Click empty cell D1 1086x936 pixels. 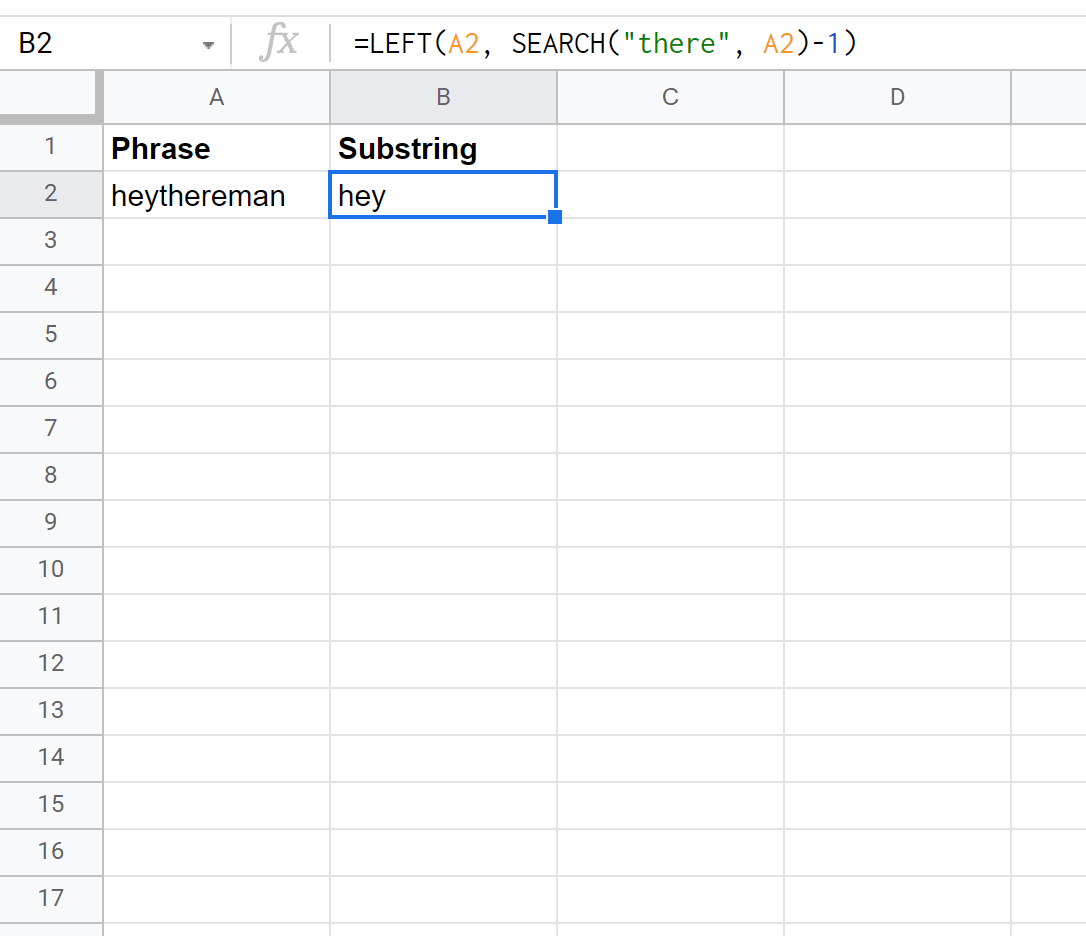point(897,148)
